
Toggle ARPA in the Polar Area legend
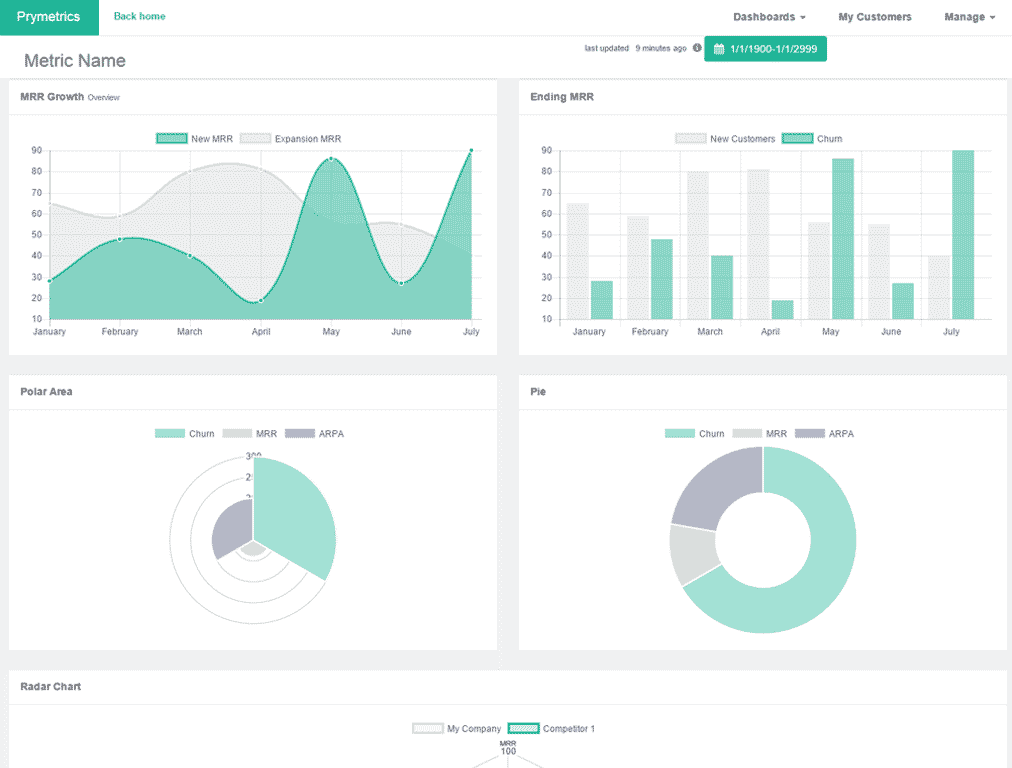tap(314, 434)
